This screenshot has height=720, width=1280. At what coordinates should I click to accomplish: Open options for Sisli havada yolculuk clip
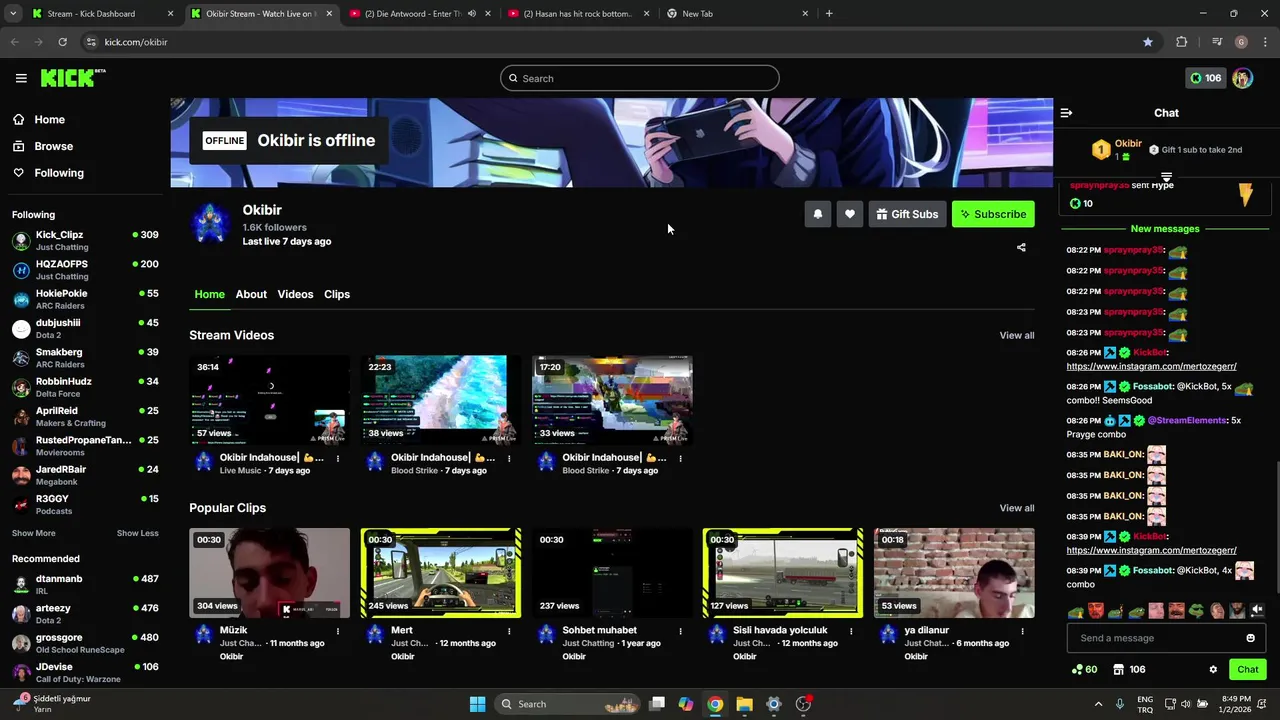[851, 632]
